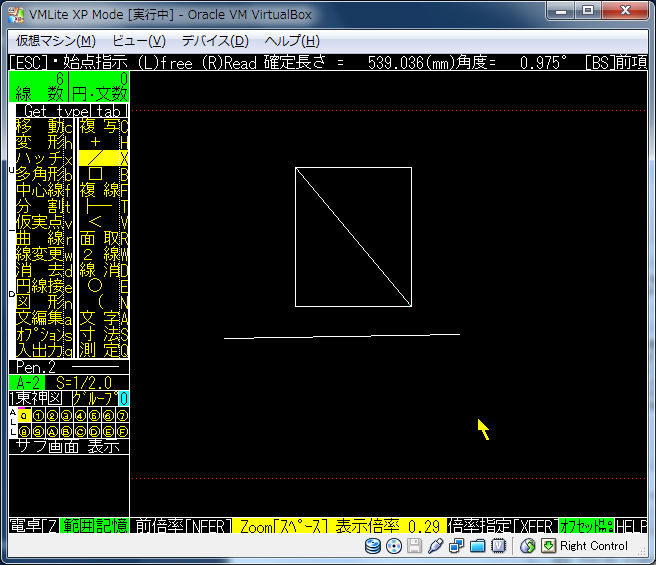Click the network adapter status icon
This screenshot has width=656, height=565.
point(456,546)
